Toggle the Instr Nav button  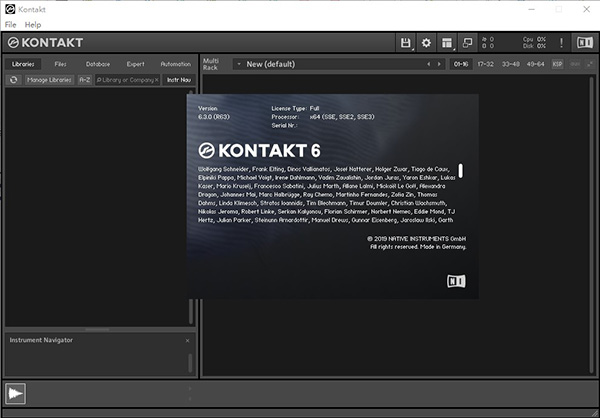(178, 79)
